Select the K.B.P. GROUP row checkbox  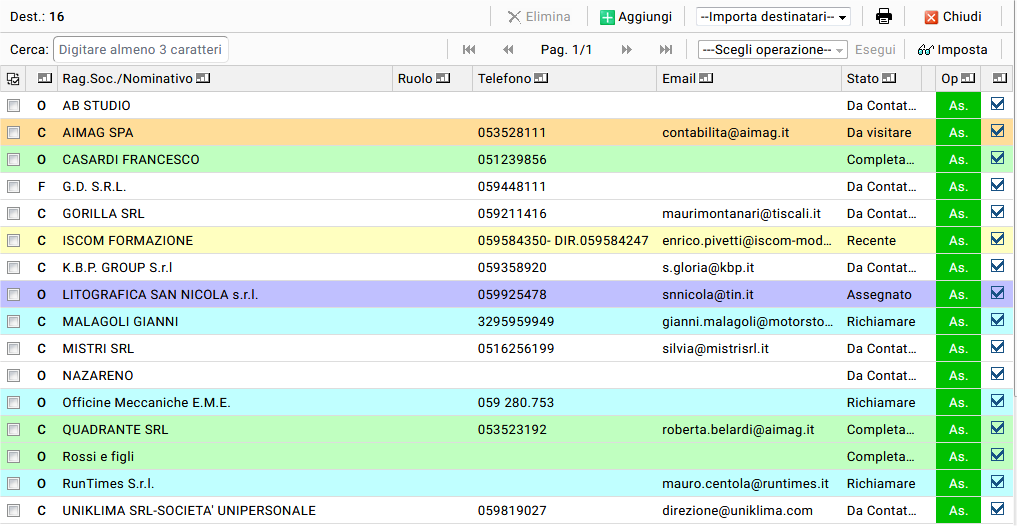[13, 268]
